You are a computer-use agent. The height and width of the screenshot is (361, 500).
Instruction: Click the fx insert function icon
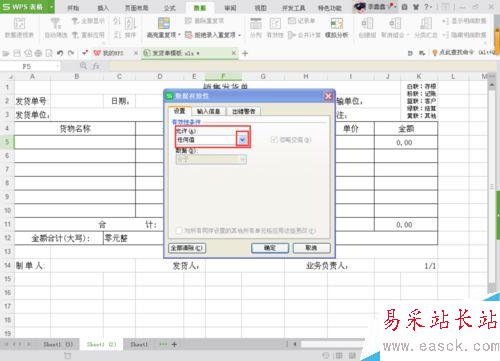[x=96, y=66]
